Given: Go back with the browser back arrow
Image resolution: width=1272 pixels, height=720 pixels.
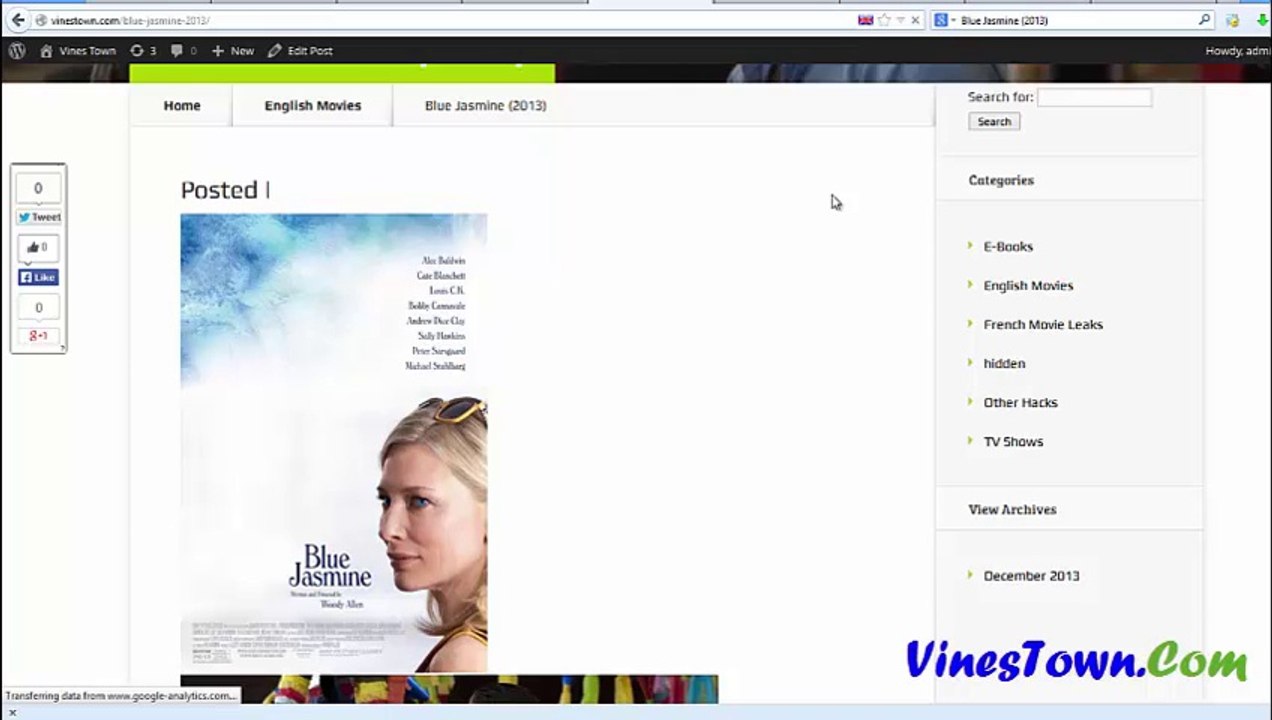Looking at the screenshot, I should [17, 20].
